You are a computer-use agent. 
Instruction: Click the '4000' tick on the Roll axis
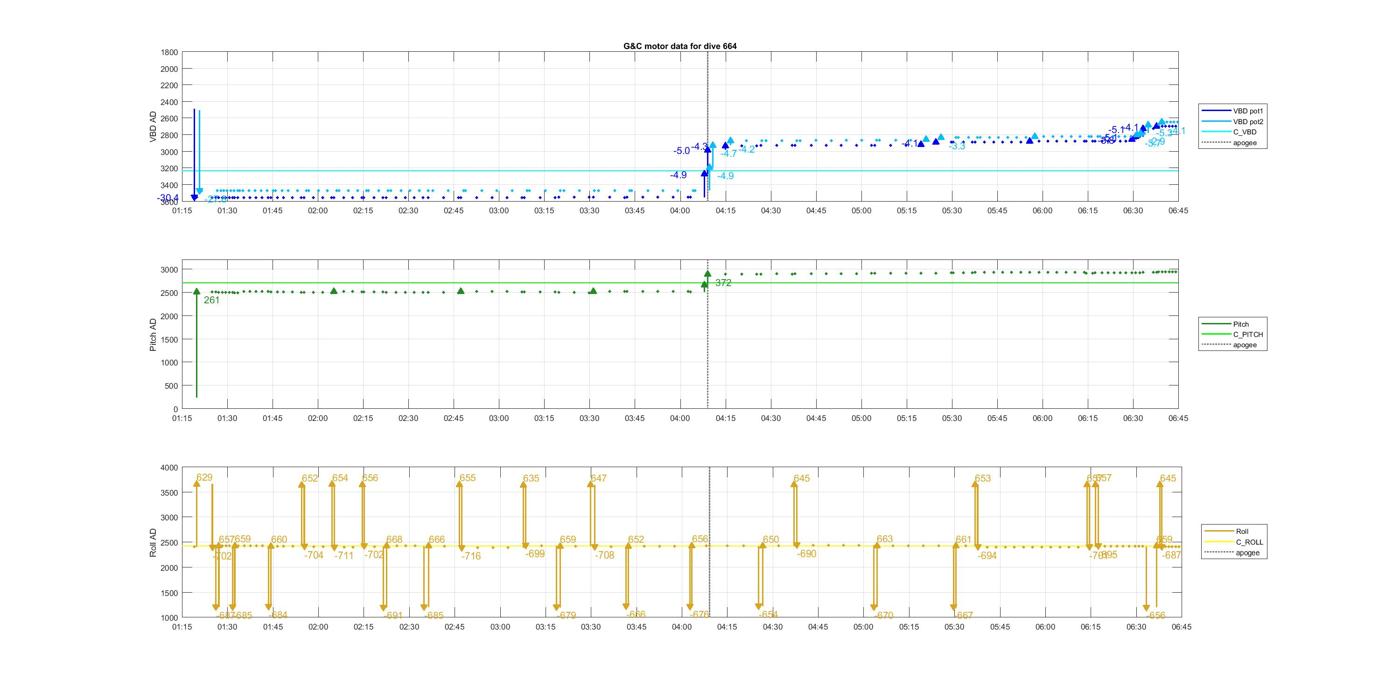[168, 467]
